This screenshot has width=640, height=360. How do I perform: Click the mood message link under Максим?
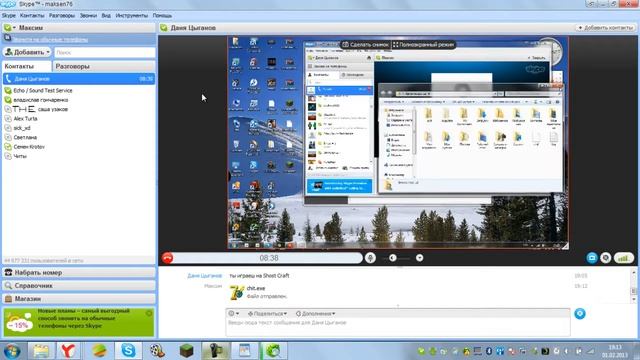(x=50, y=40)
